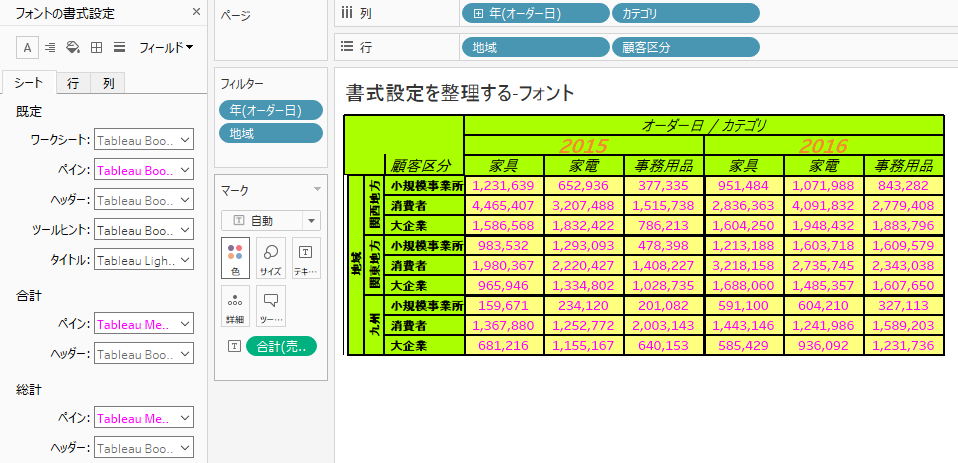The height and width of the screenshot is (463, 958).
Task: Open the Borders format icon
Action: [97, 47]
